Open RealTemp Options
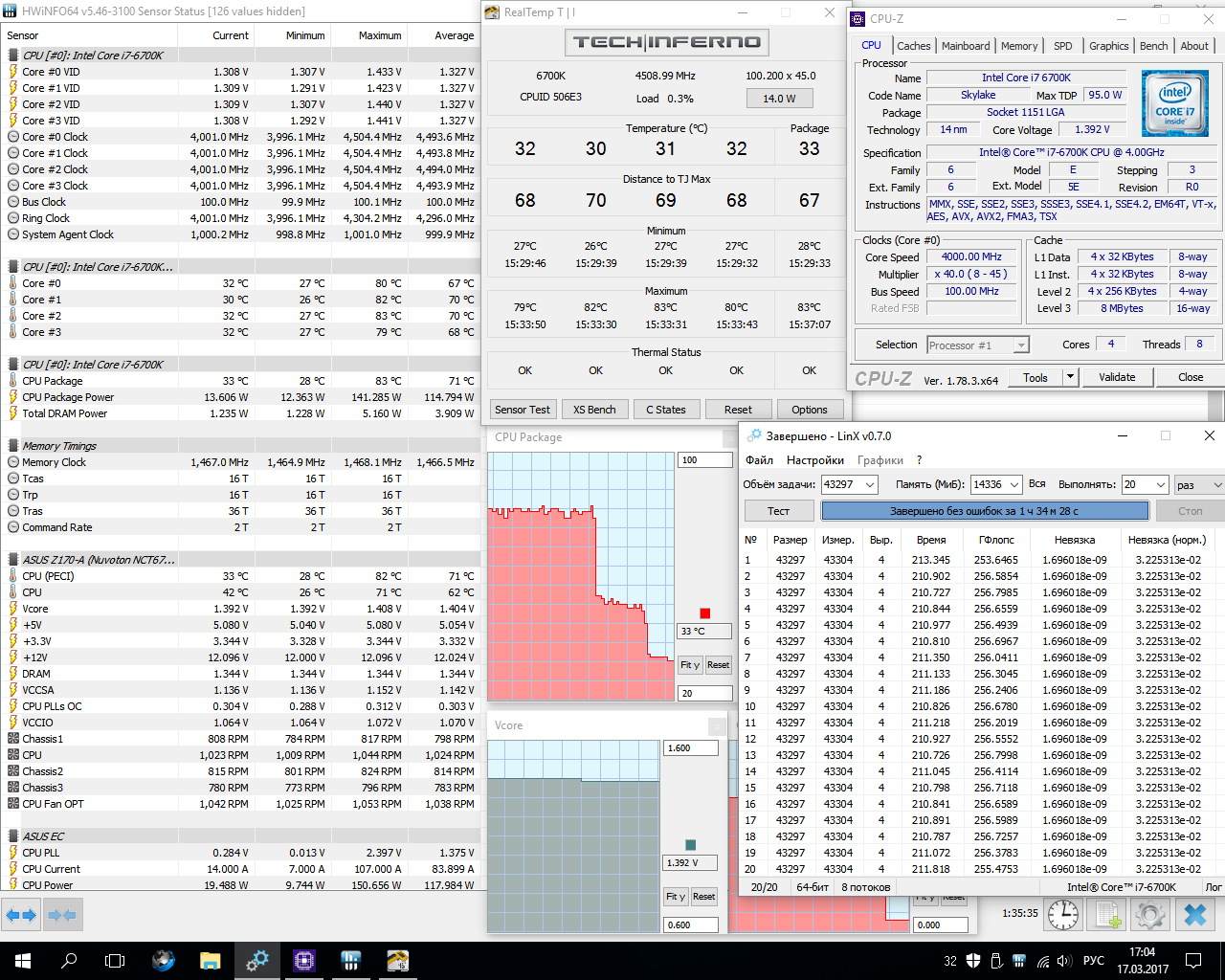 coord(810,410)
